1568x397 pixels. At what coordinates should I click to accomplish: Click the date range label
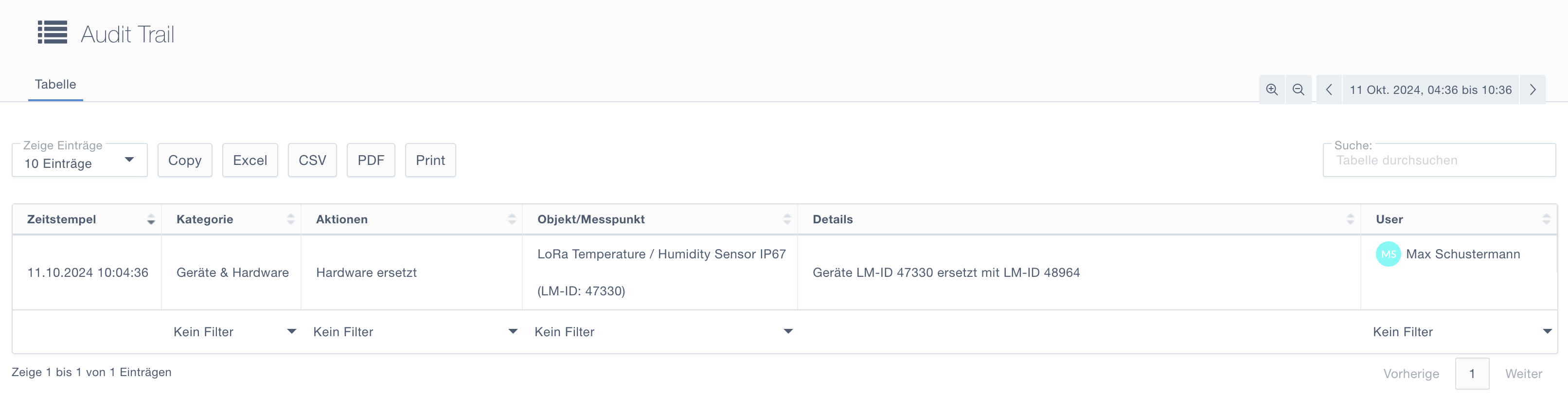click(1430, 90)
